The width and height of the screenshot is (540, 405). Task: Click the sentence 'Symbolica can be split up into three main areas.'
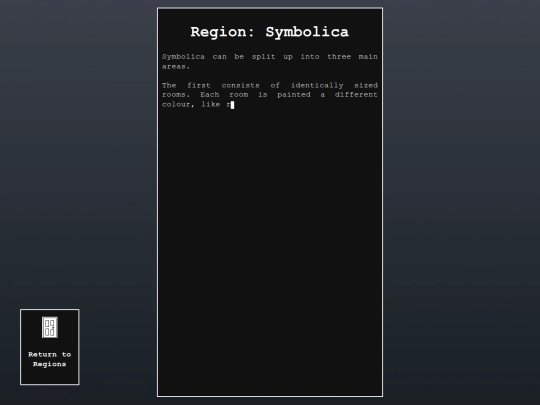pos(270,61)
